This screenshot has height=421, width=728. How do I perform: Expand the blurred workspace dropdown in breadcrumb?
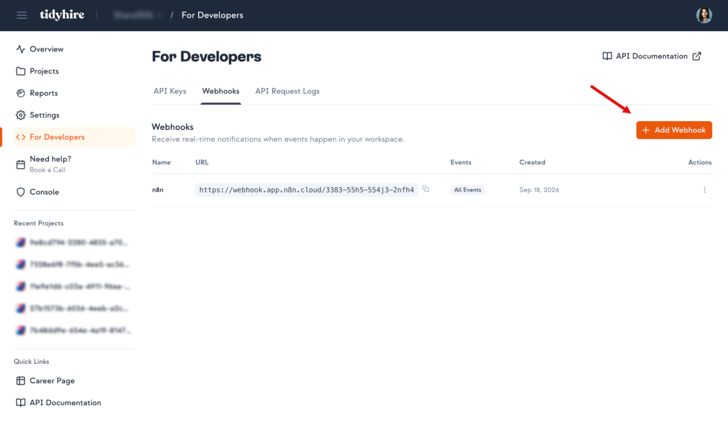click(137, 15)
